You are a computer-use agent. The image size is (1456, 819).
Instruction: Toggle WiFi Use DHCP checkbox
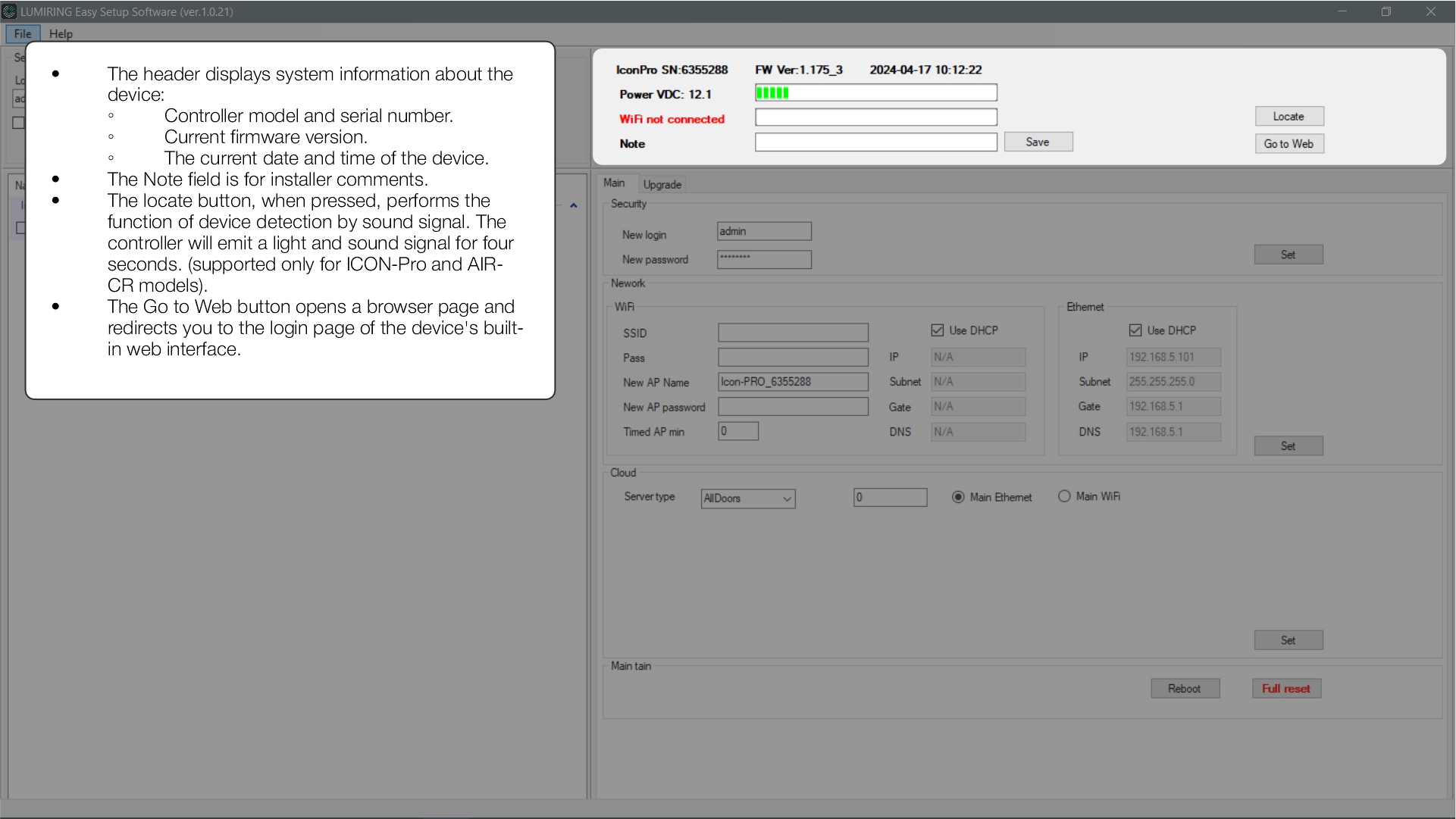tap(938, 330)
